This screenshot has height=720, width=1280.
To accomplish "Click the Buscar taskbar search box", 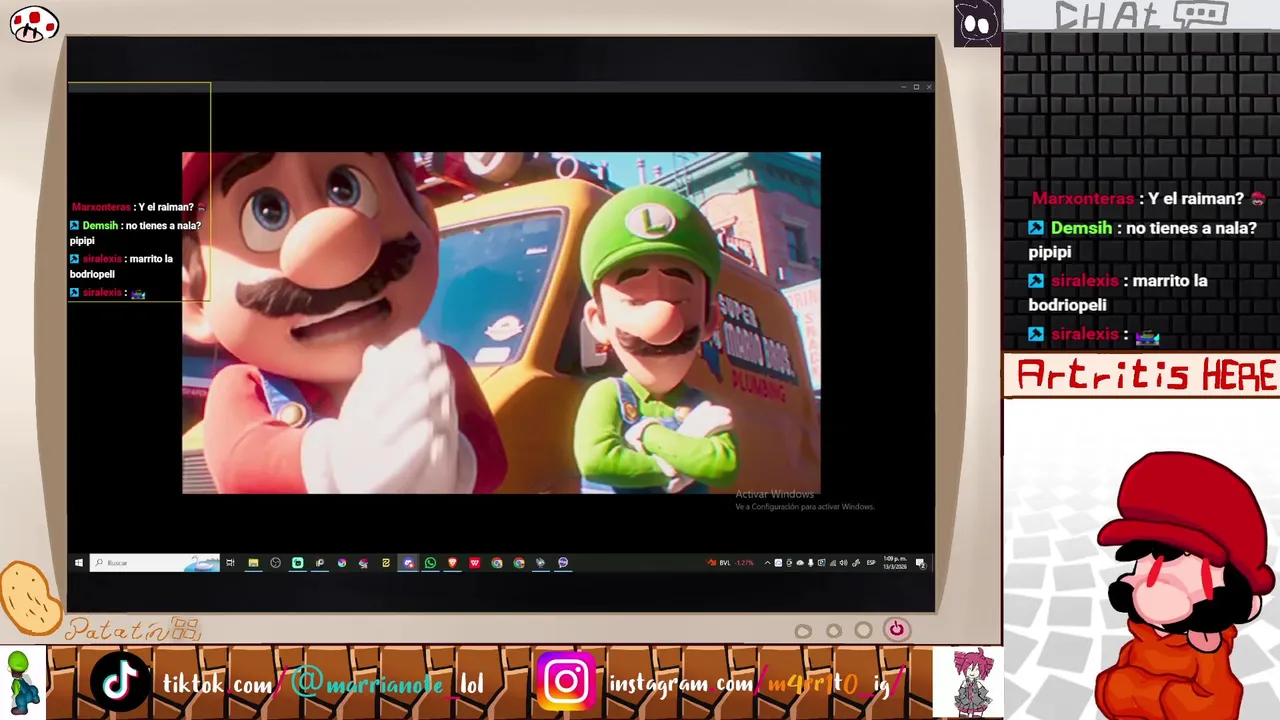I will click(x=155, y=563).
